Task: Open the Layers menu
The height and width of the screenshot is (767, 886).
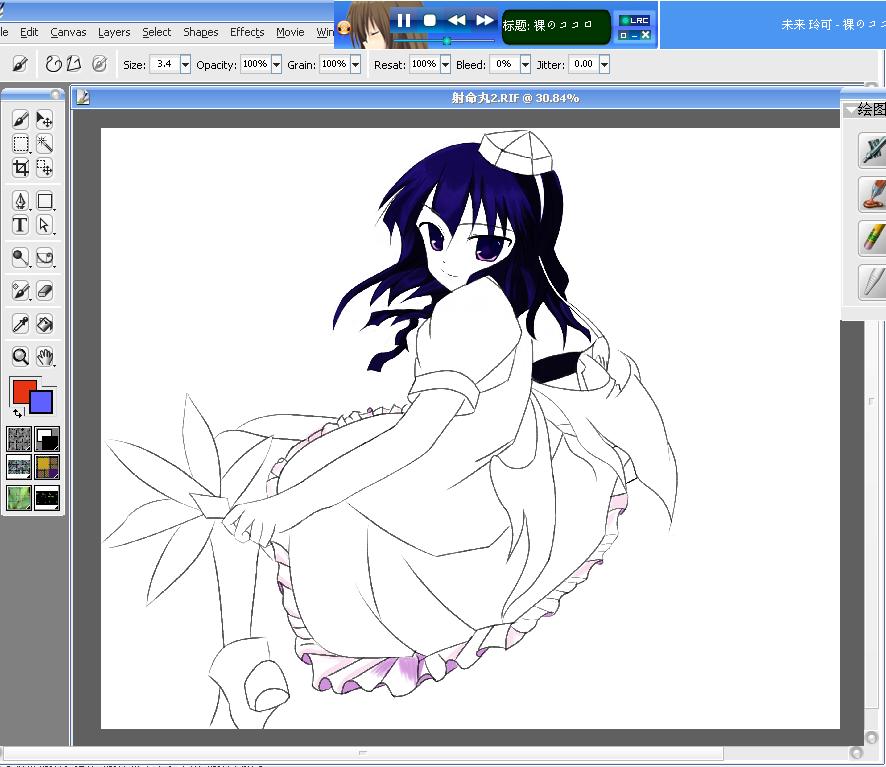Action: (x=114, y=32)
